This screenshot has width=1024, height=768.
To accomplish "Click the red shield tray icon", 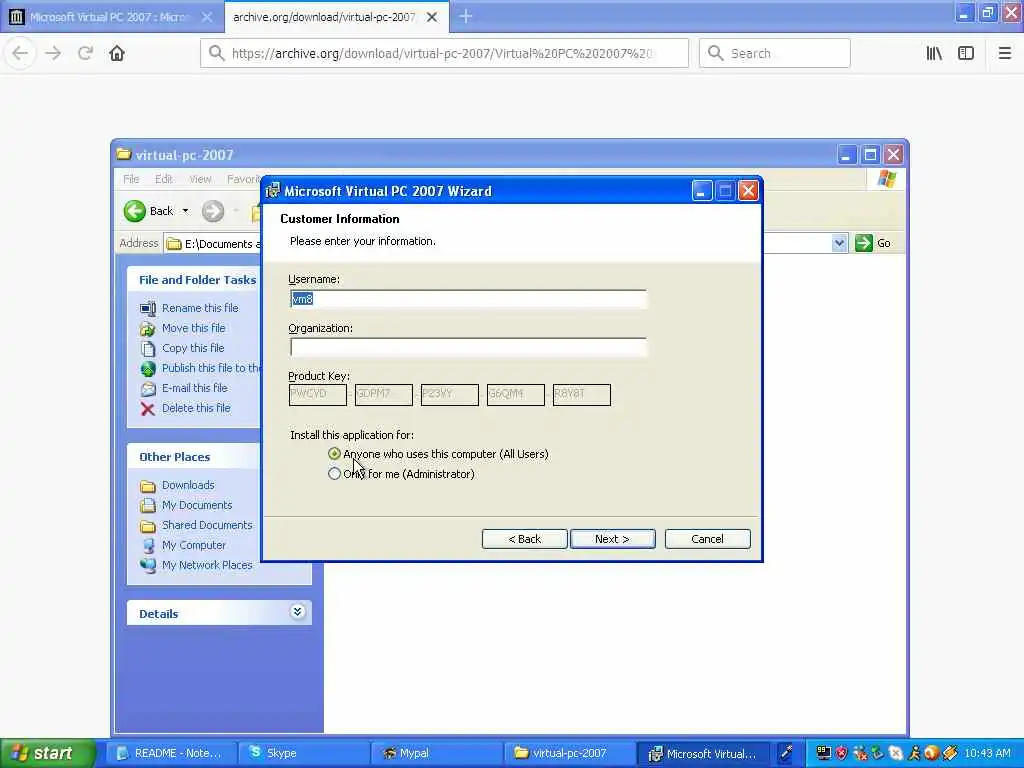I will [x=842, y=753].
